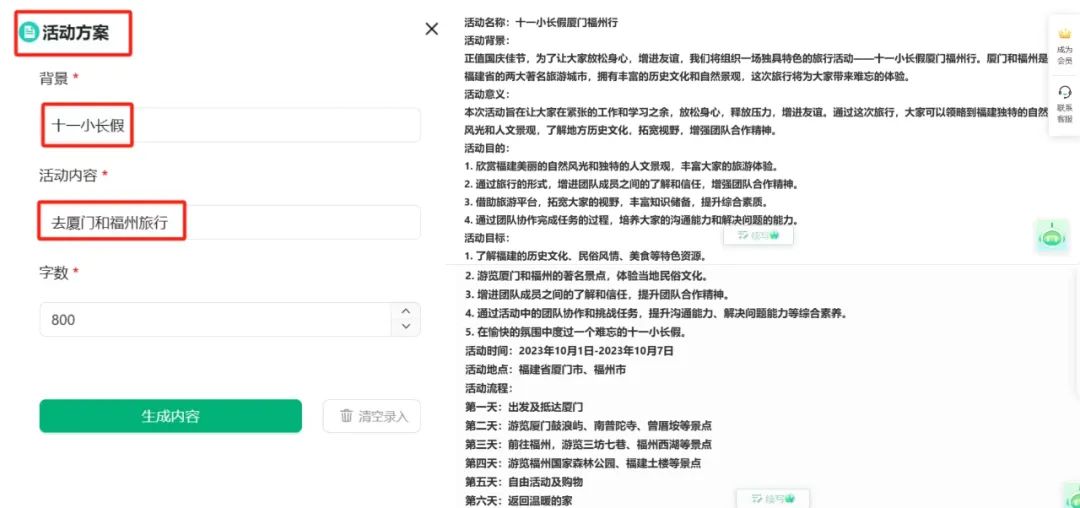1080x508 pixels.
Task: Click the 活动方案 panel title
Action: (76, 33)
